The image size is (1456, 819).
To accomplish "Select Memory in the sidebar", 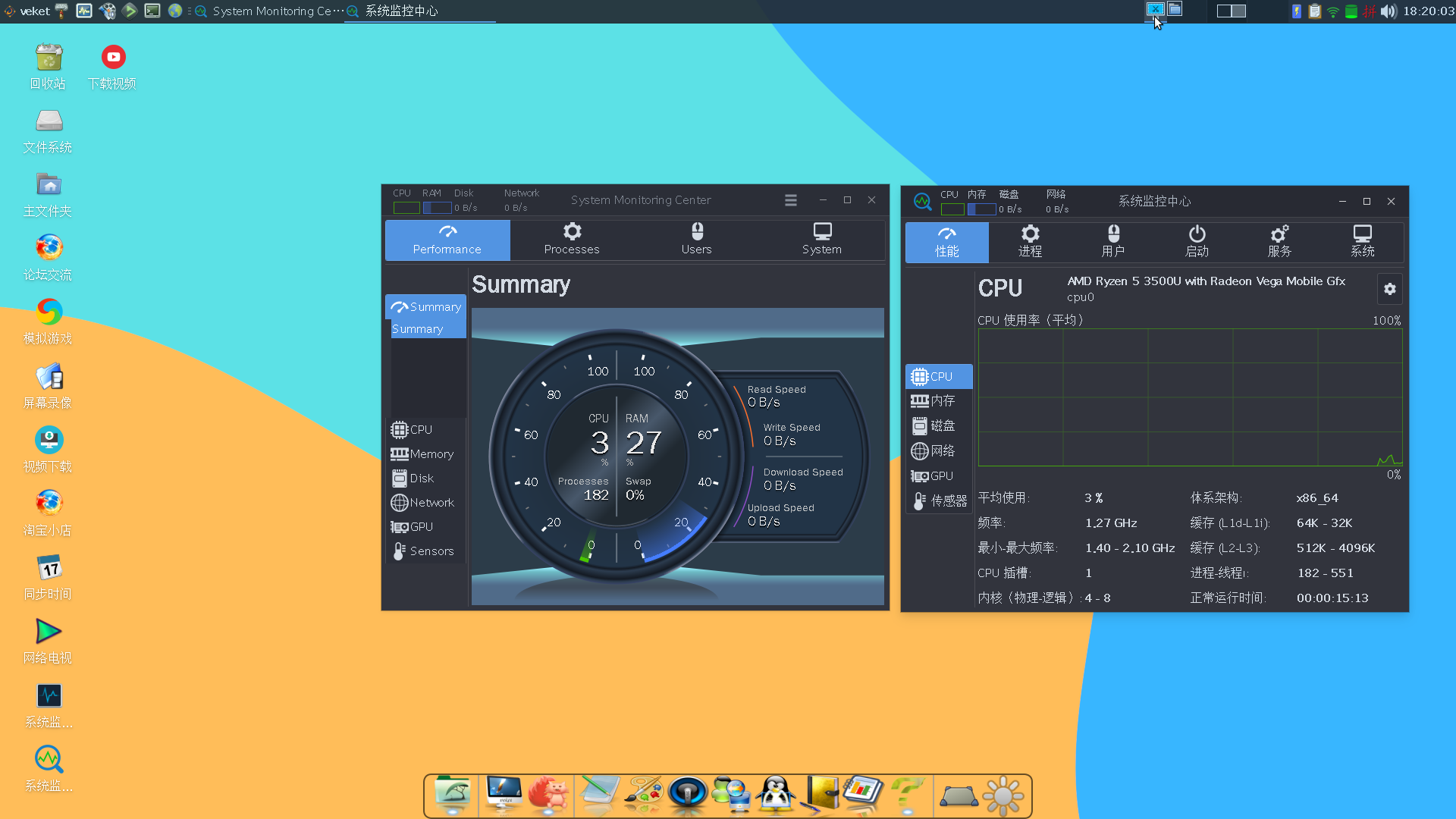I will point(431,454).
